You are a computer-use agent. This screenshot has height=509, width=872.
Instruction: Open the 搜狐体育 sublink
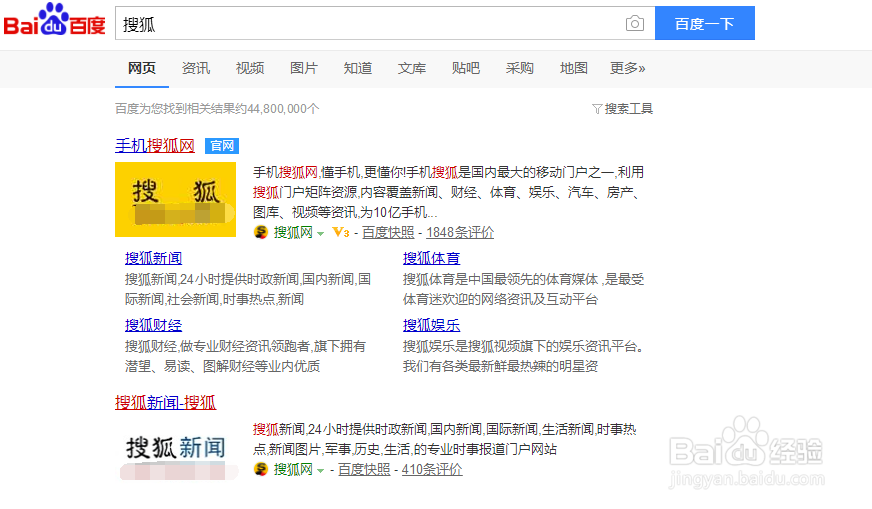tap(432, 258)
